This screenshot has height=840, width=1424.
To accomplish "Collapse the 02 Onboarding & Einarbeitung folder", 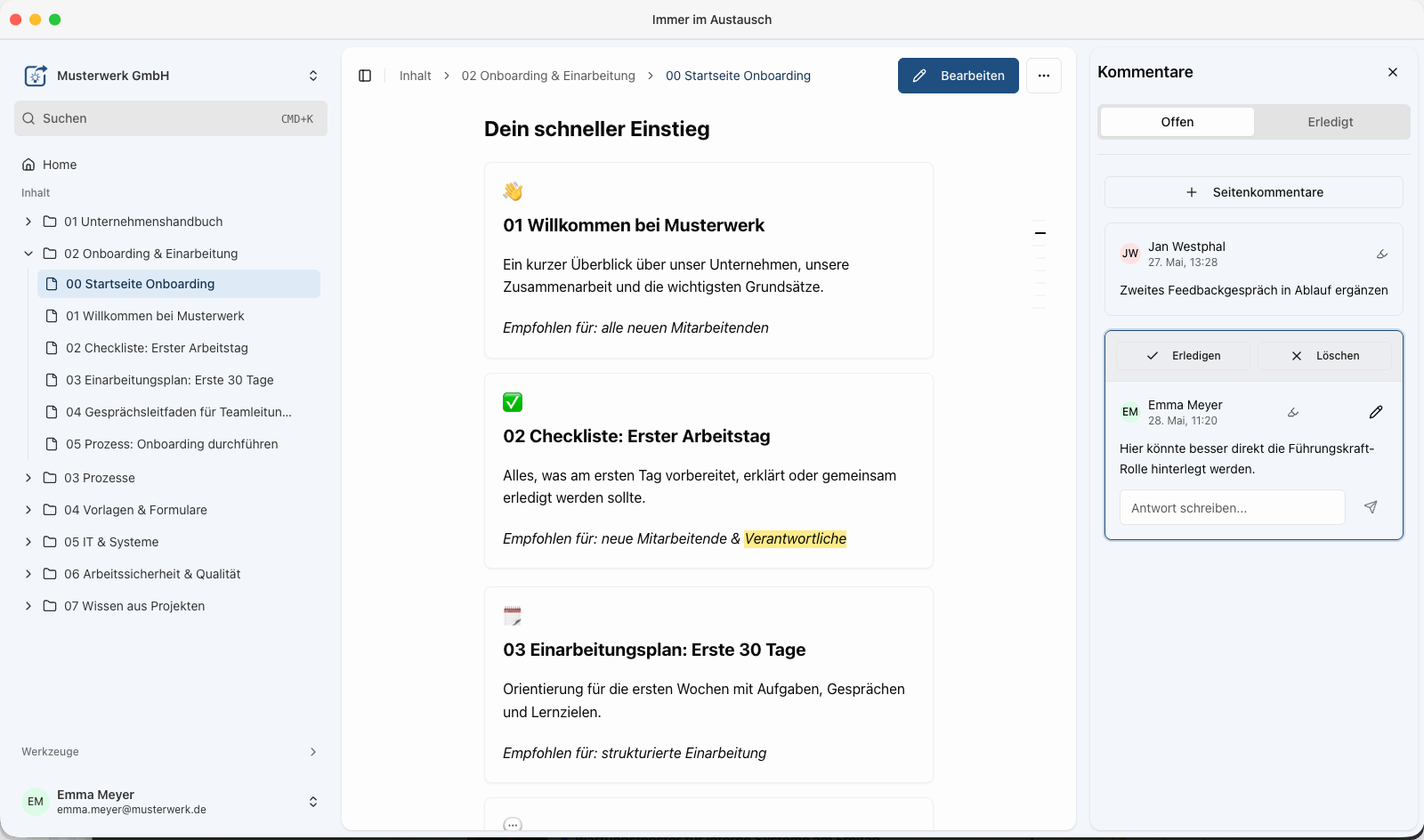I will 28,254.
